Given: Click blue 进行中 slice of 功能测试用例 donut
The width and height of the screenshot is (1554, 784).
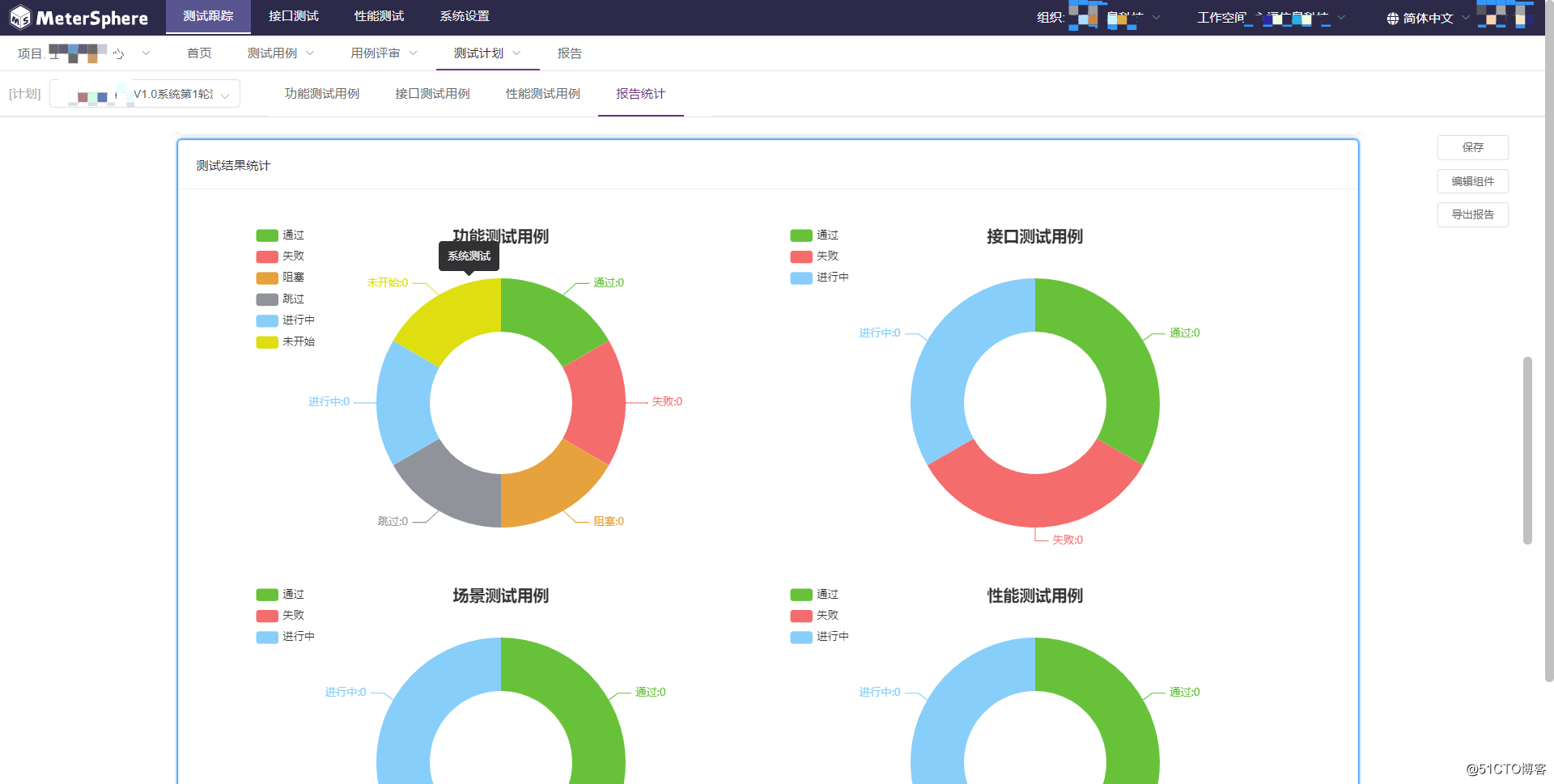Looking at the screenshot, I should (405, 403).
